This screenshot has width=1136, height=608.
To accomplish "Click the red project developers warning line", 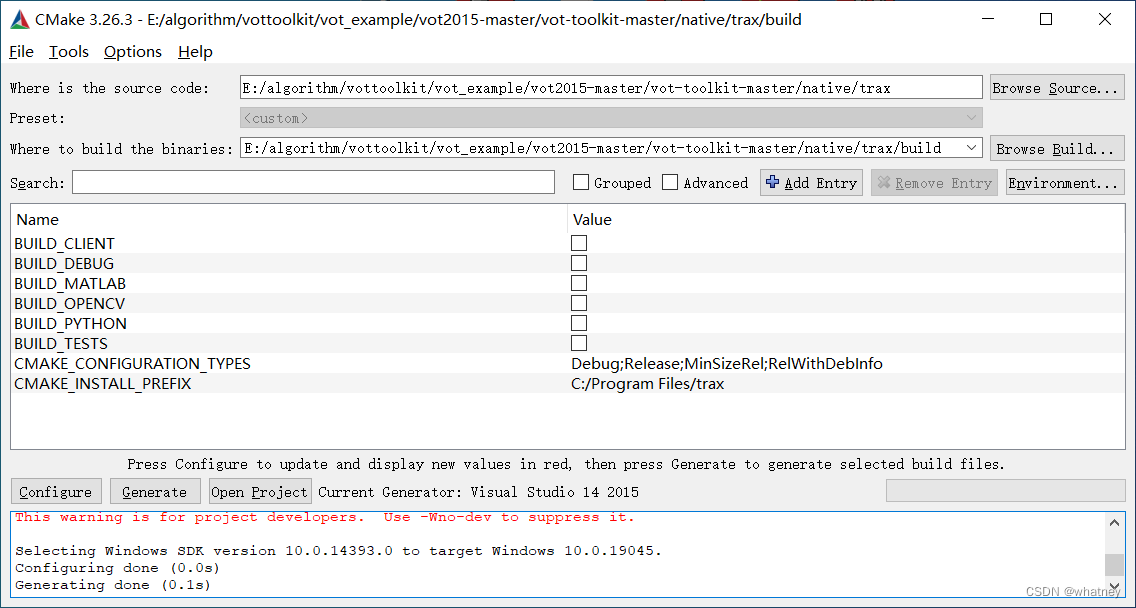I will pyautogui.click(x=325, y=517).
